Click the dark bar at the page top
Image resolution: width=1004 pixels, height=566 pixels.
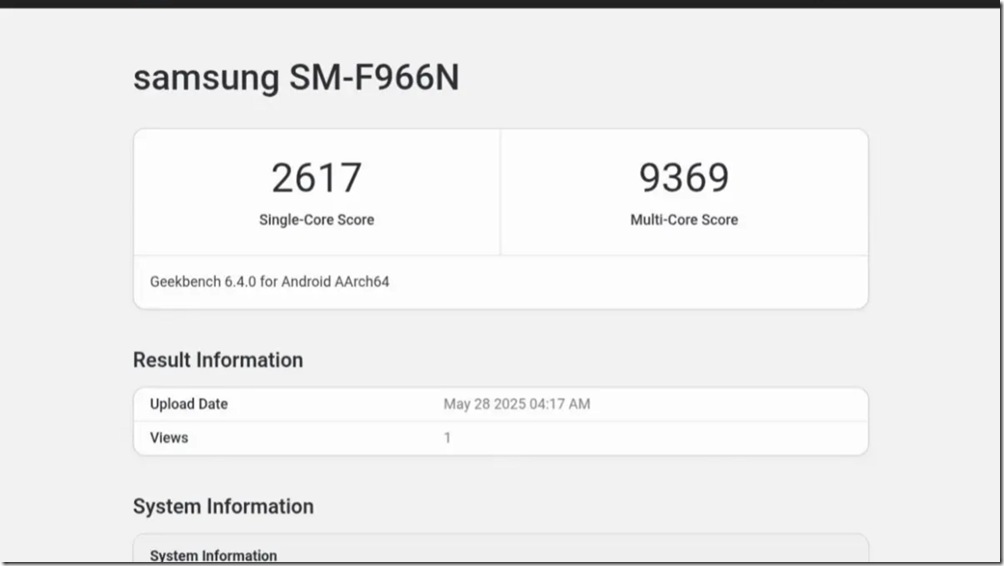502,4
